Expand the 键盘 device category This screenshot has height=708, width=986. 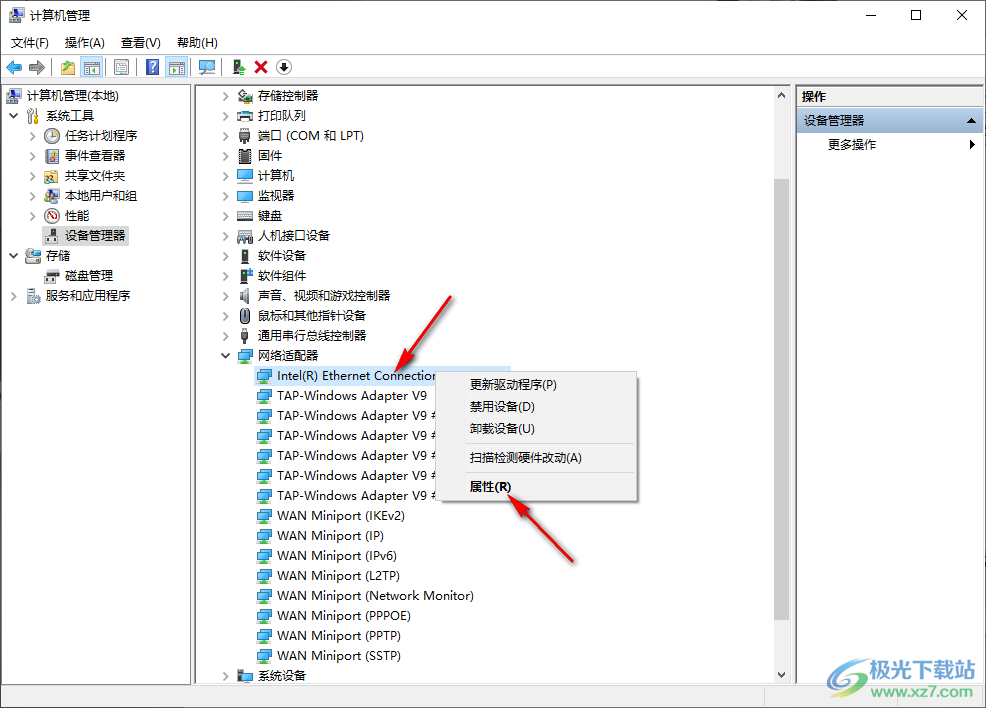tap(226, 216)
